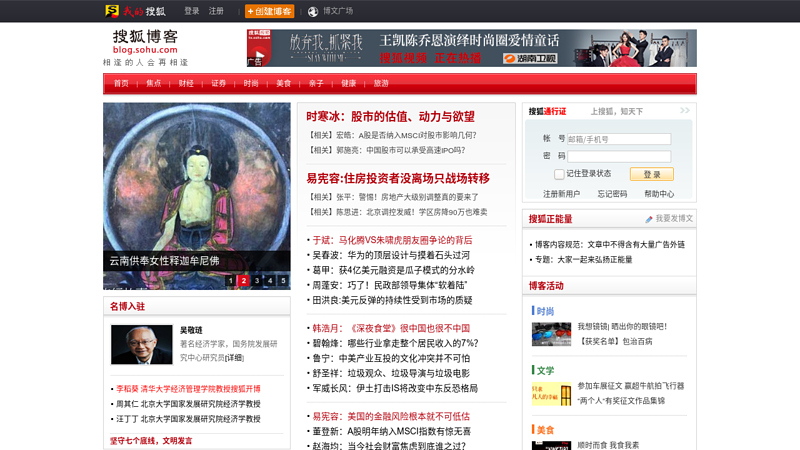Open the sunglasses thumbnail under 时尚

[x=552, y=334]
